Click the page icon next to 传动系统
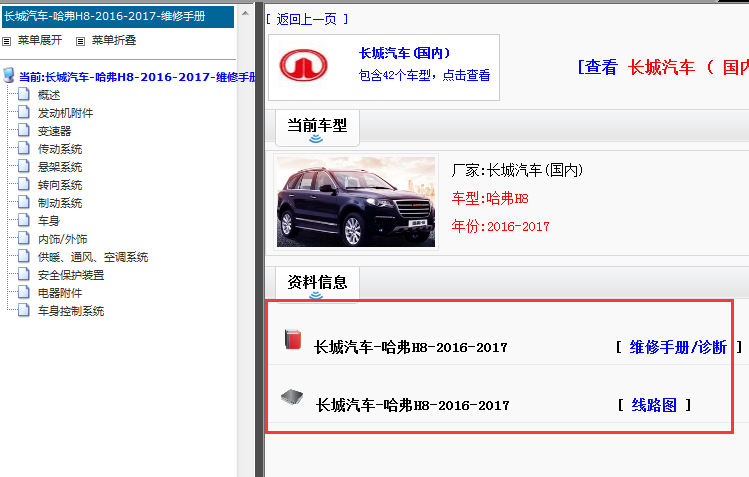This screenshot has width=749, height=477. 24,148
